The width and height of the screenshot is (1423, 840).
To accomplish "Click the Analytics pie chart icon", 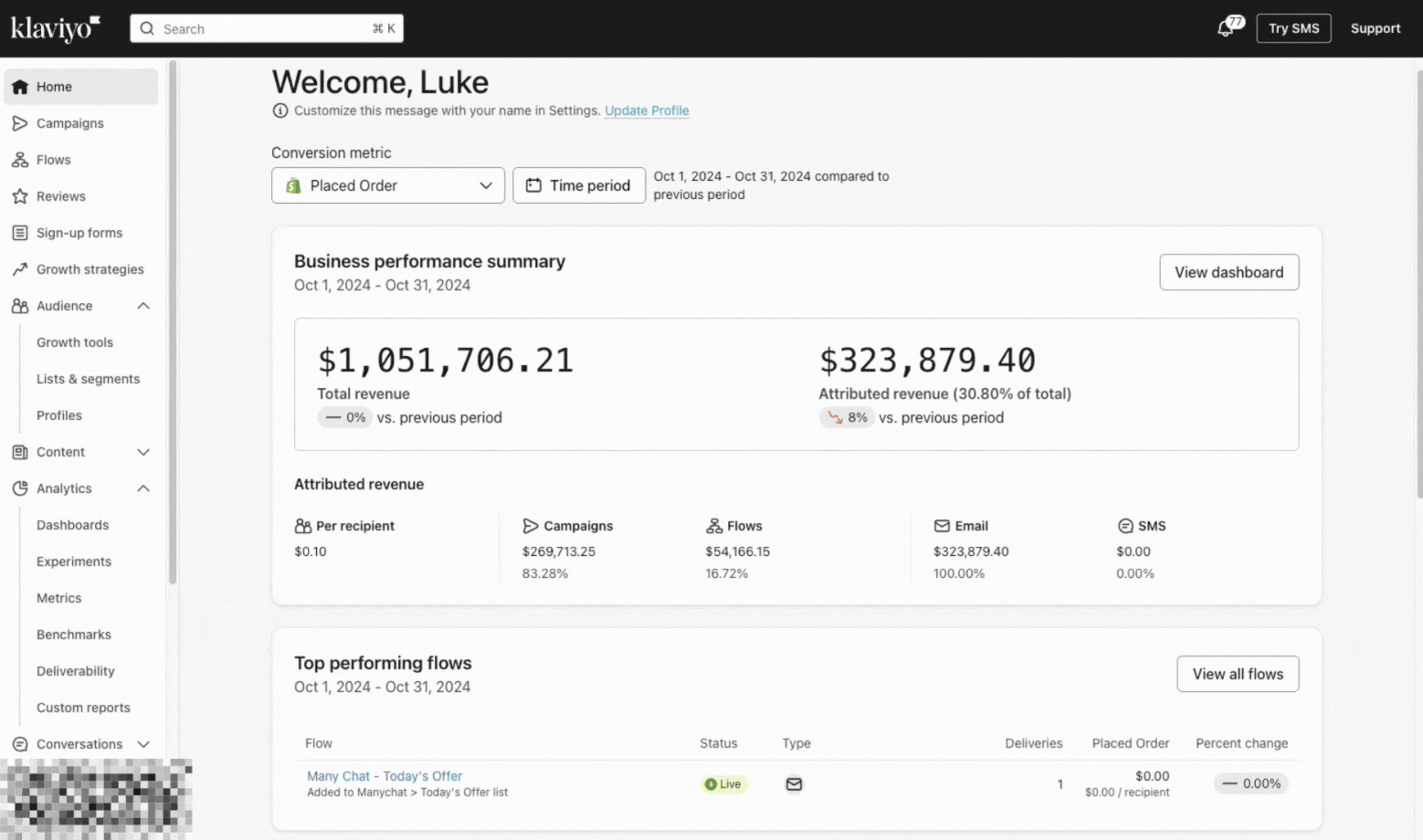I will (20, 488).
